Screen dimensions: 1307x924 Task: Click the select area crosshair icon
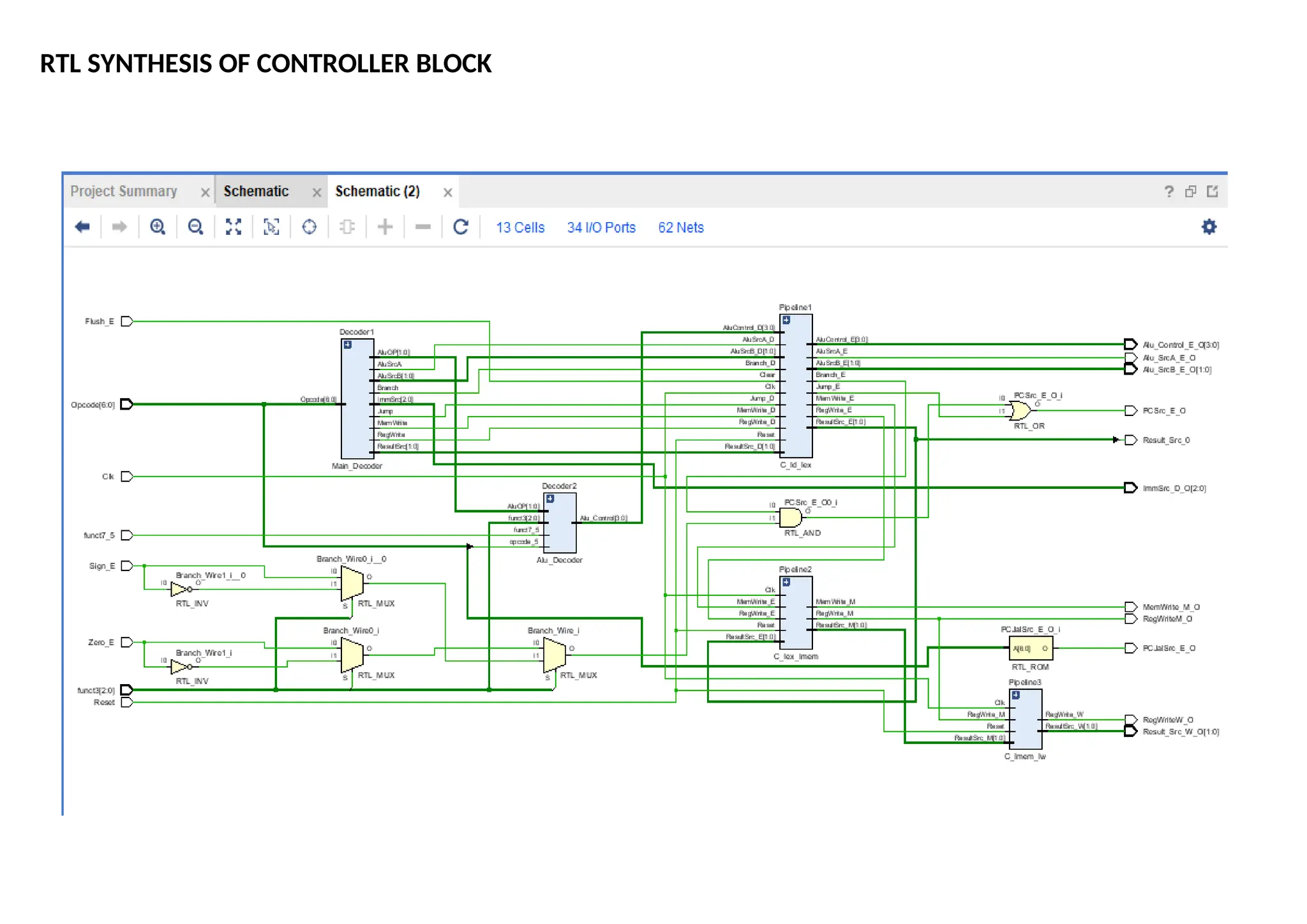pyautogui.click(x=310, y=227)
